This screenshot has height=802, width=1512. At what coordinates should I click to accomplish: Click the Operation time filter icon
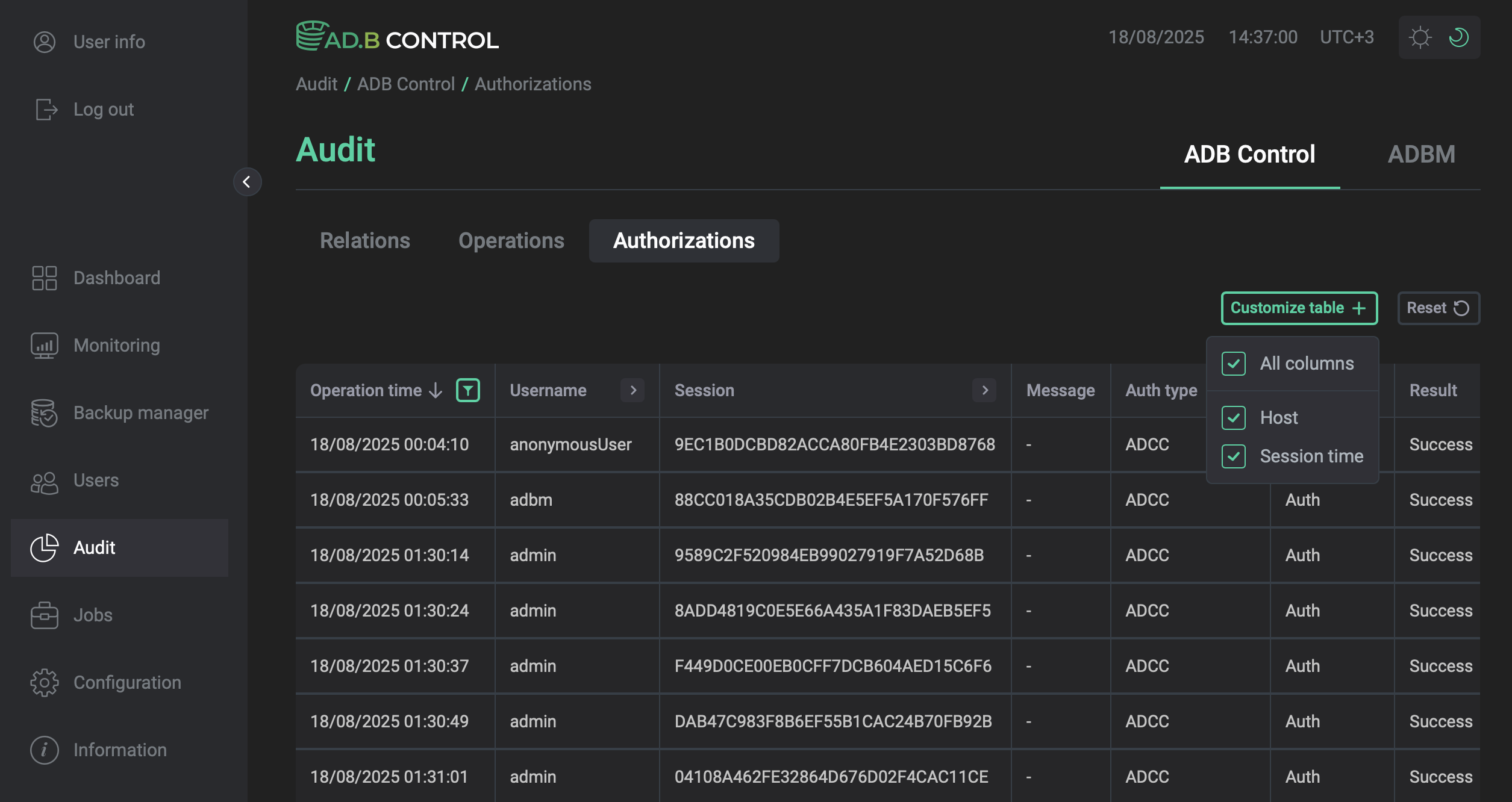pyautogui.click(x=468, y=390)
